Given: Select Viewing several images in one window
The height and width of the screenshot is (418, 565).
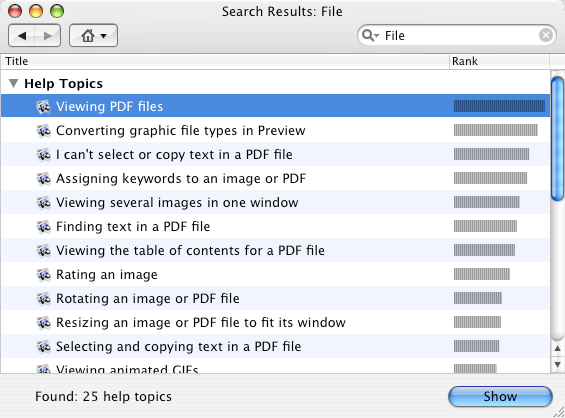Looking at the screenshot, I should pos(275,202).
